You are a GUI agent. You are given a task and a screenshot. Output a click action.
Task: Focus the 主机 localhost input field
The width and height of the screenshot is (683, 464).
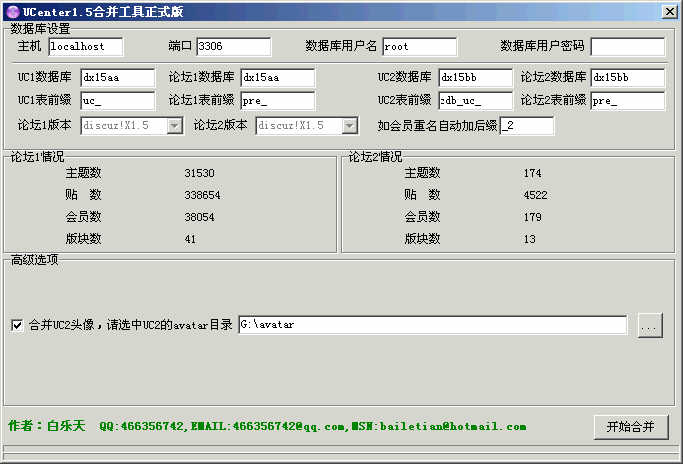[x=86, y=47]
